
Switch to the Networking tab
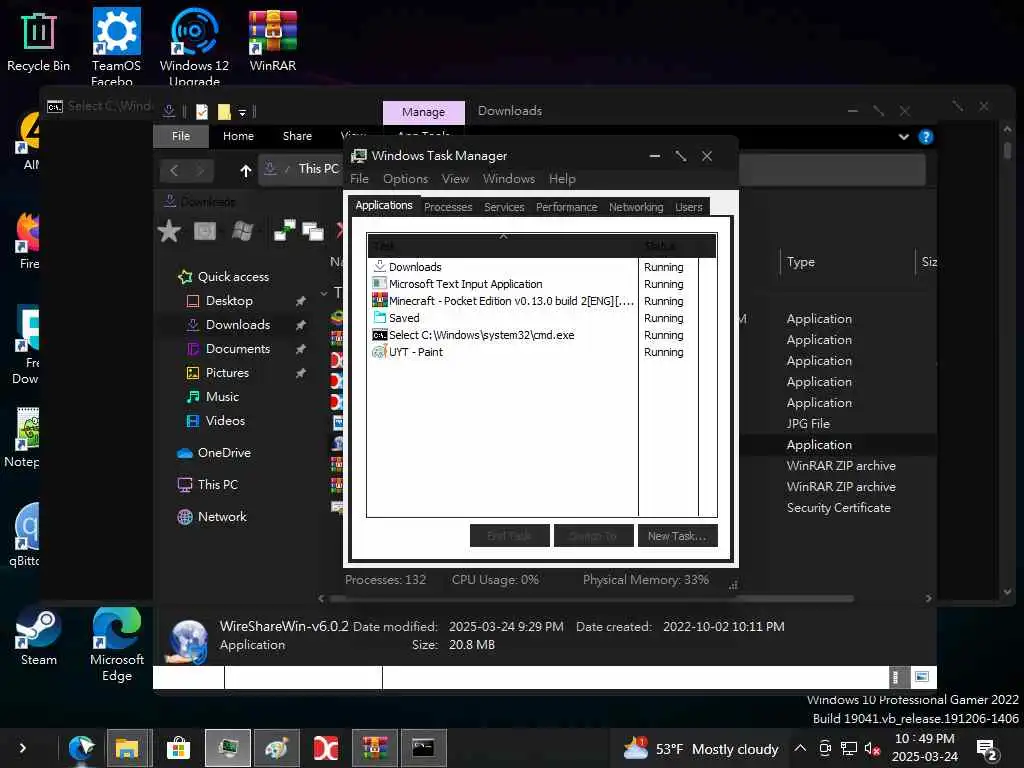(x=636, y=206)
